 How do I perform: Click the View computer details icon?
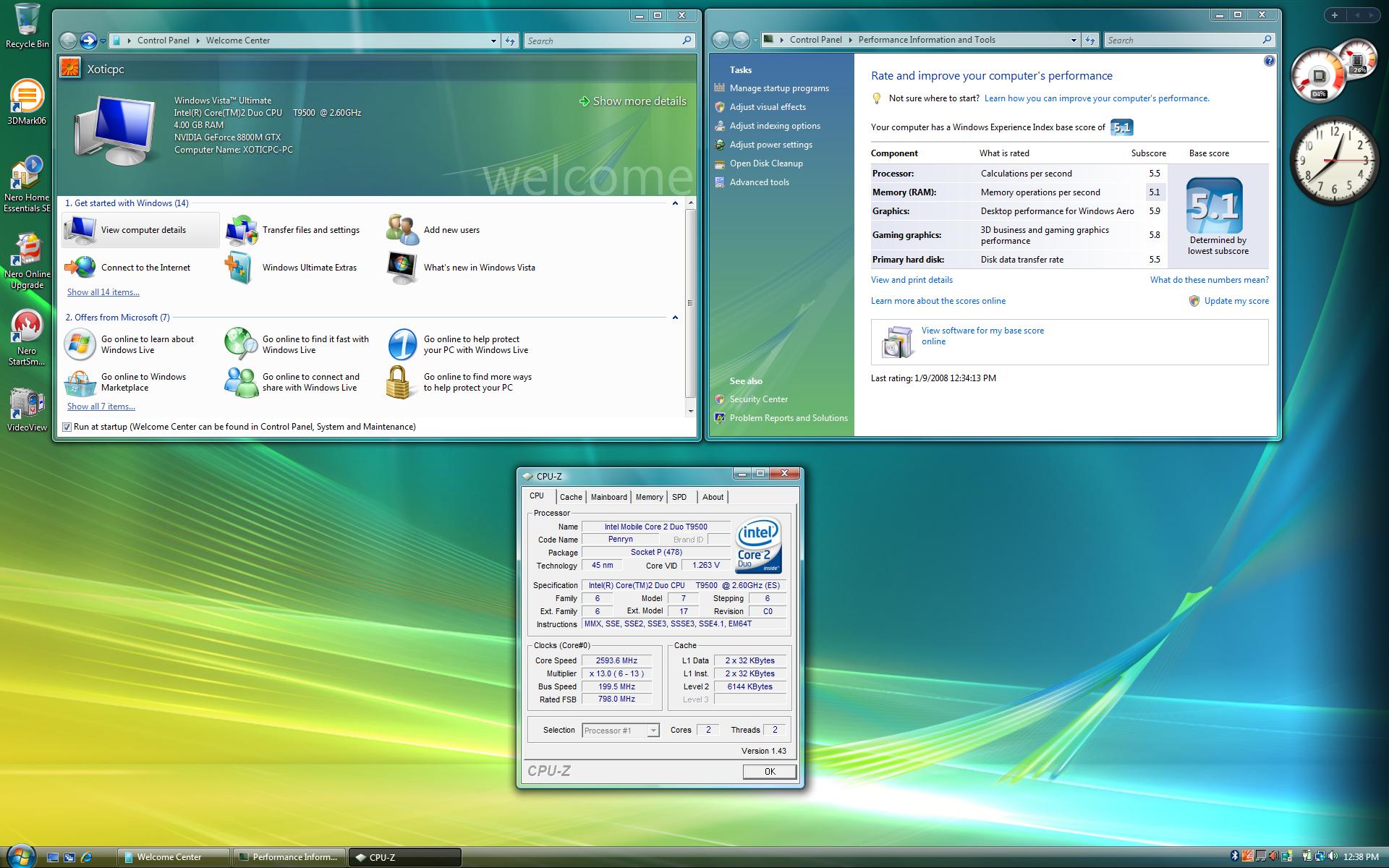[x=80, y=230]
